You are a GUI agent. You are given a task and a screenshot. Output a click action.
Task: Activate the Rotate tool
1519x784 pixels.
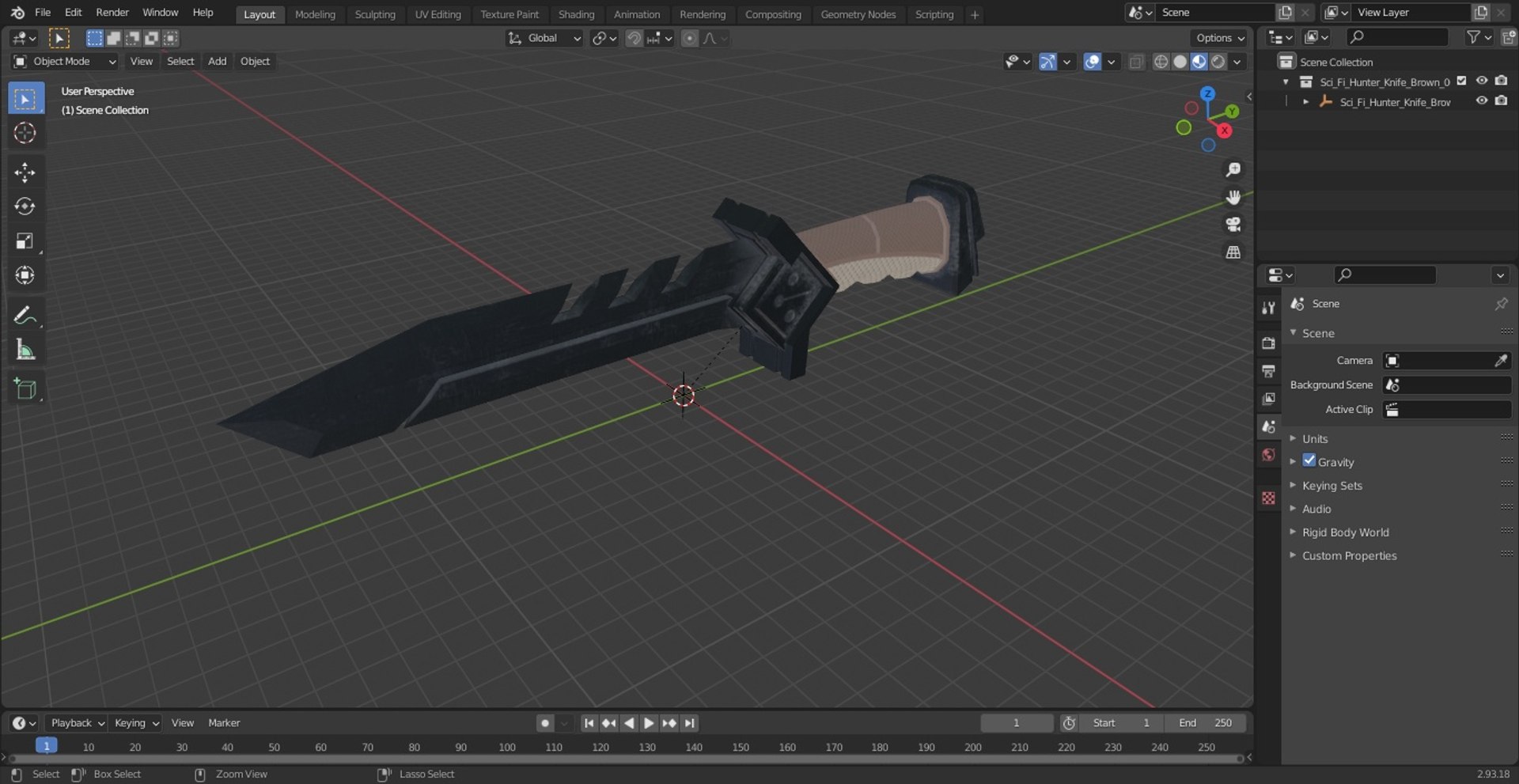pyautogui.click(x=25, y=206)
